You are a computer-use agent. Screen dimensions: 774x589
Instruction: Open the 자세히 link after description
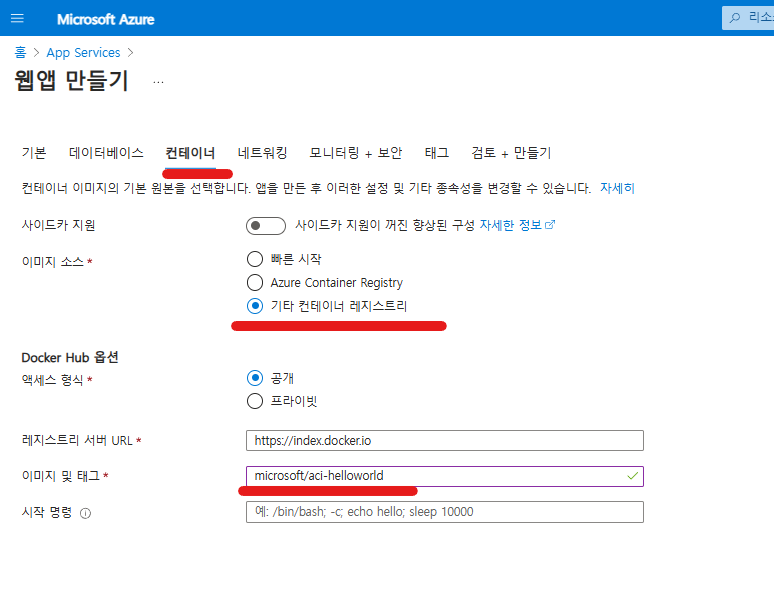tap(617, 188)
